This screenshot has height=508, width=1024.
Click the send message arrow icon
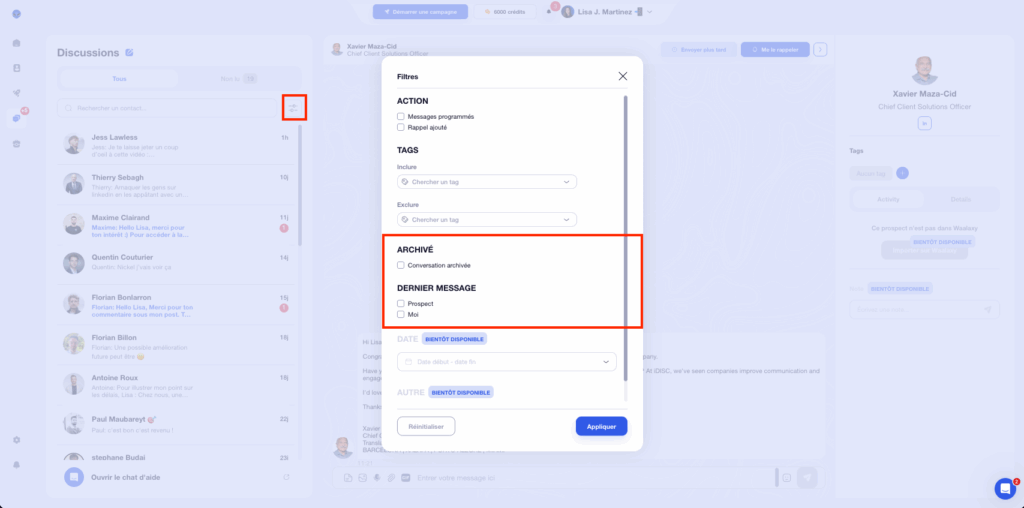[x=807, y=478]
